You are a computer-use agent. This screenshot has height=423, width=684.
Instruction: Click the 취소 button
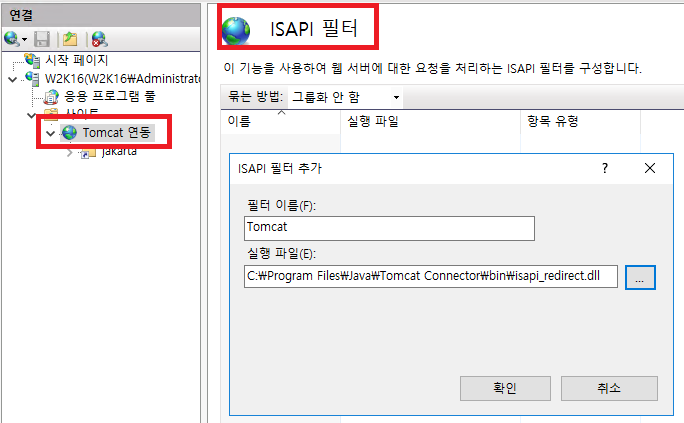[609, 388]
